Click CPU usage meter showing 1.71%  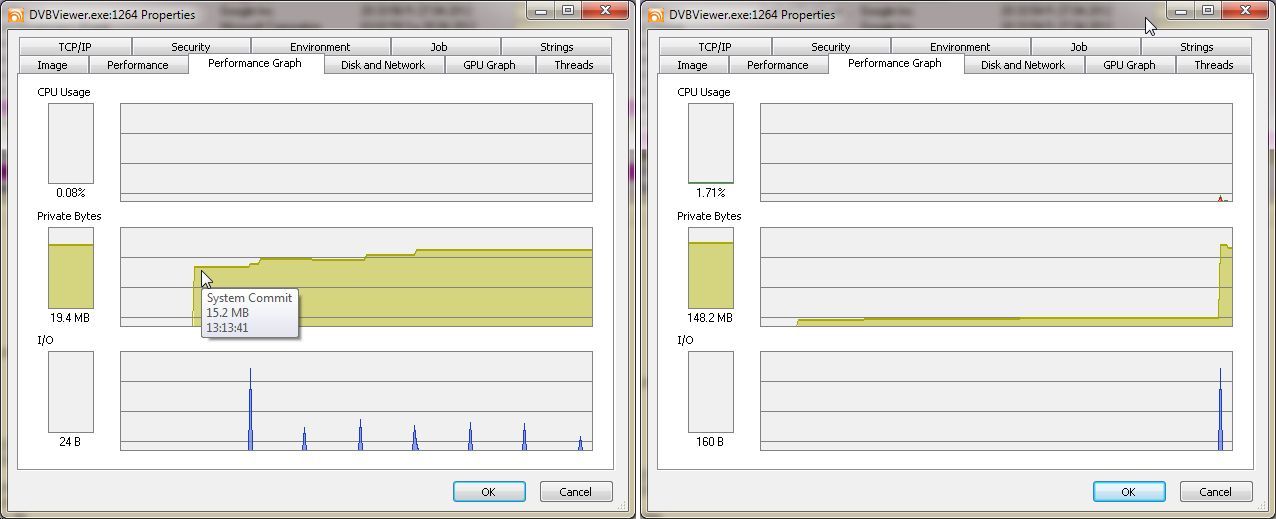click(x=711, y=143)
